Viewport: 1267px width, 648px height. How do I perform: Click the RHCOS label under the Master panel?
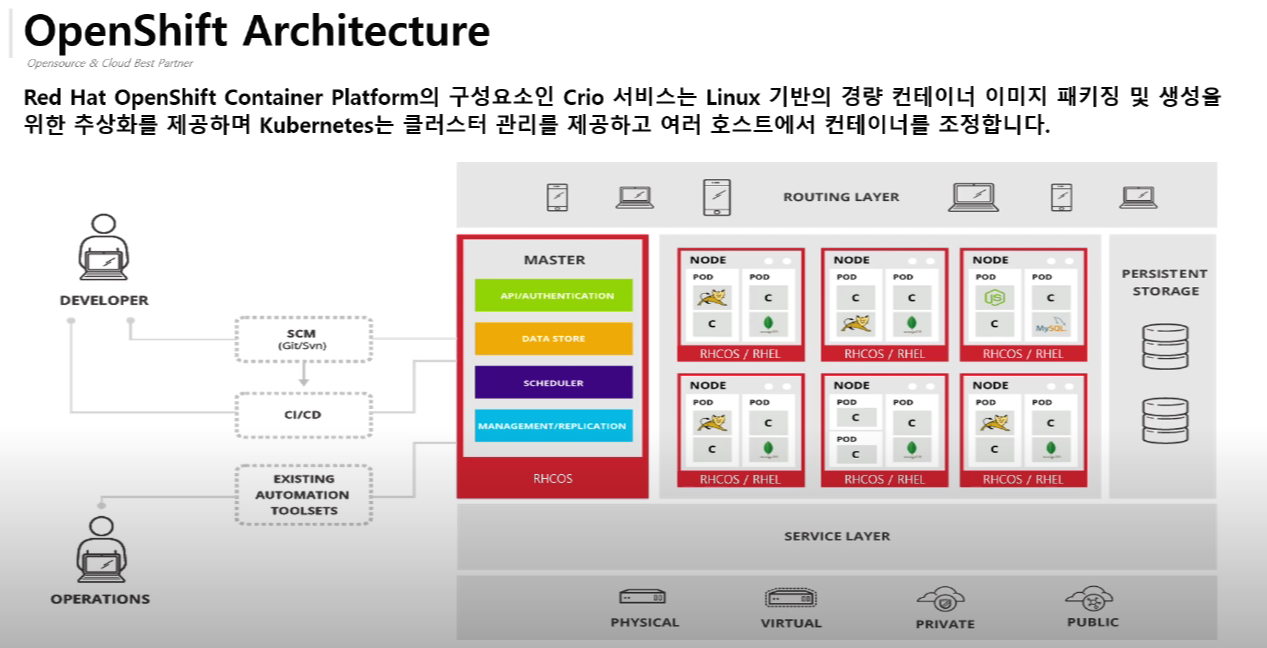pyautogui.click(x=553, y=478)
